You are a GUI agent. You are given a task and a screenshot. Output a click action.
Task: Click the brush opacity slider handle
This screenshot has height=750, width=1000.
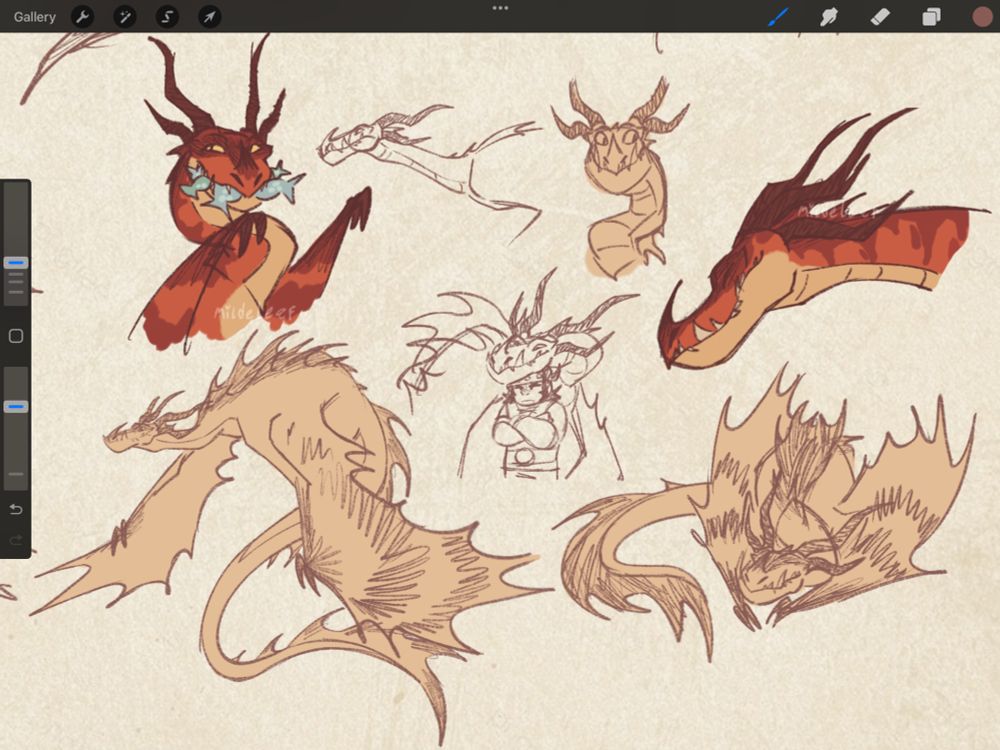[x=16, y=406]
